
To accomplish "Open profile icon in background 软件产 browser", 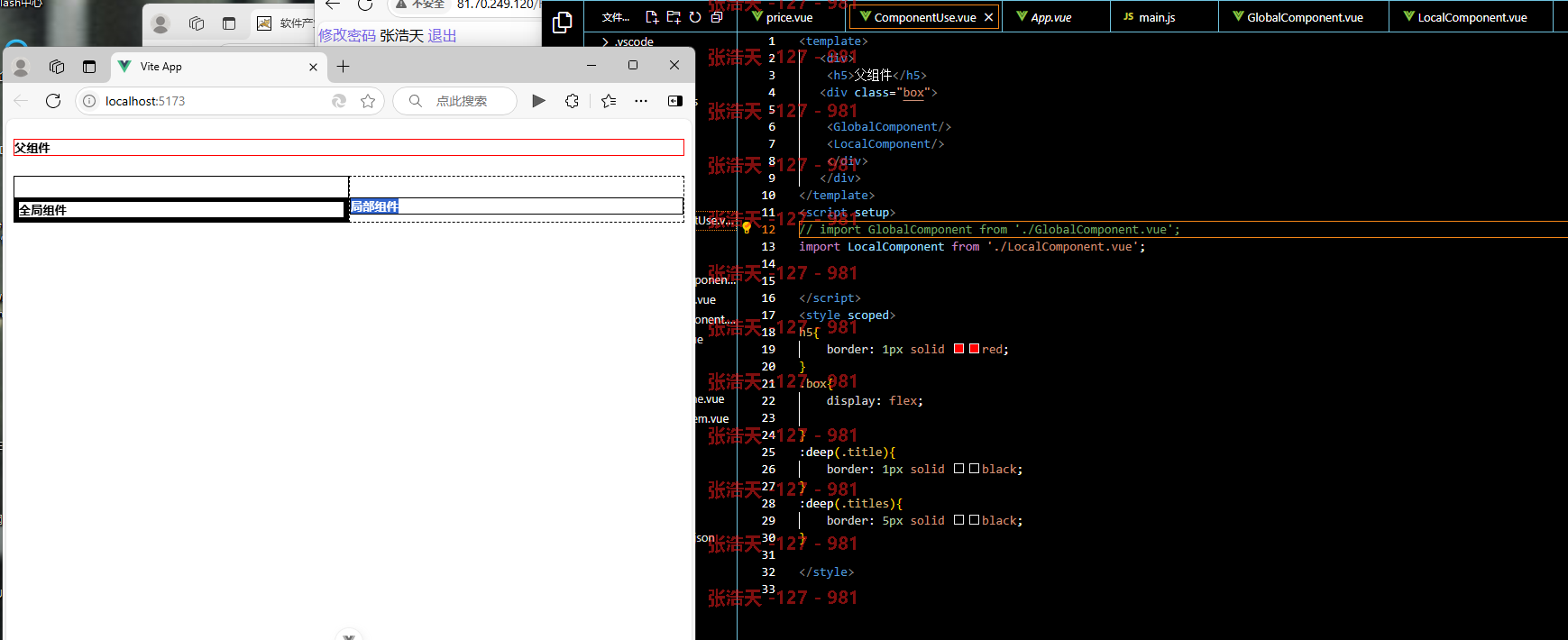I will pos(161,24).
